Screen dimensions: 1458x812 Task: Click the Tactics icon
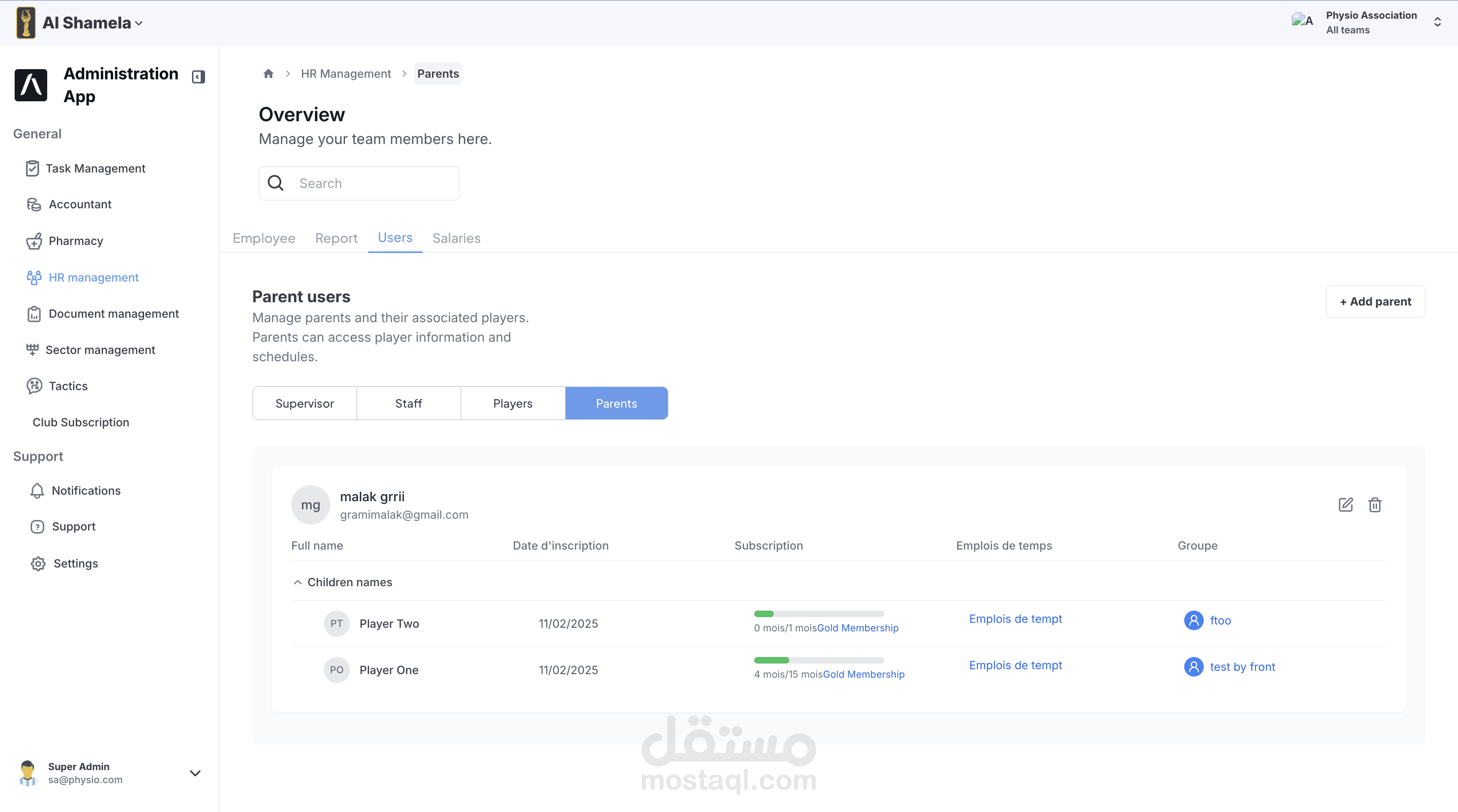coord(34,386)
